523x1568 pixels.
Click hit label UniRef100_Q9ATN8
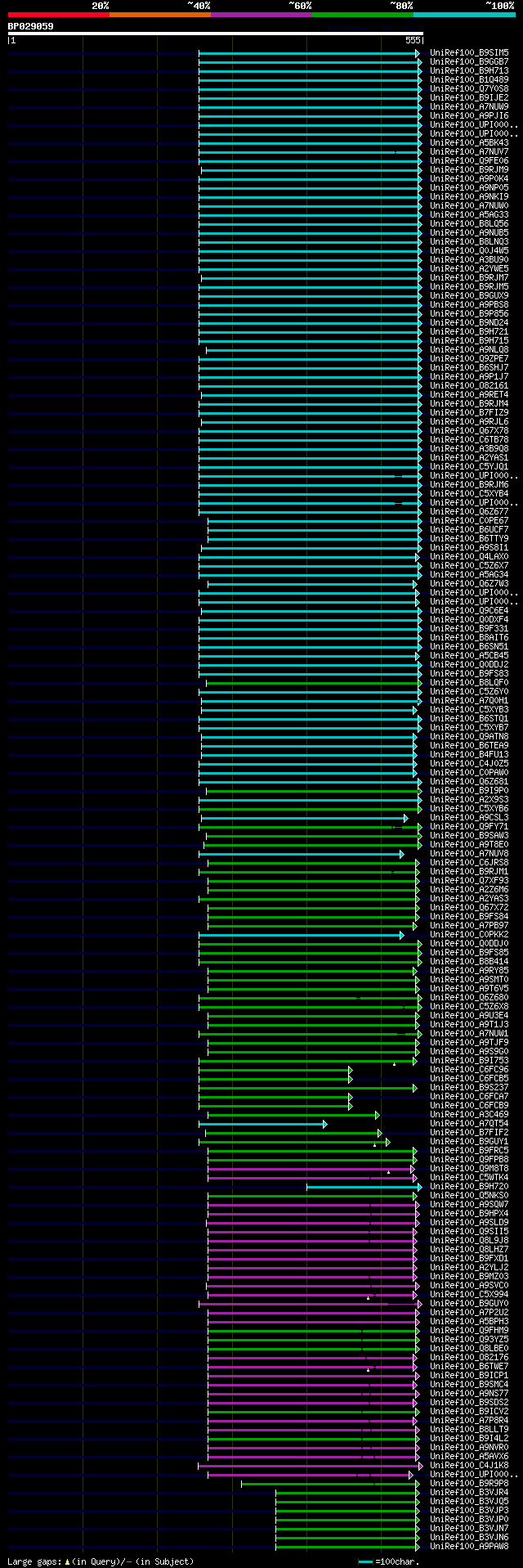tap(469, 737)
